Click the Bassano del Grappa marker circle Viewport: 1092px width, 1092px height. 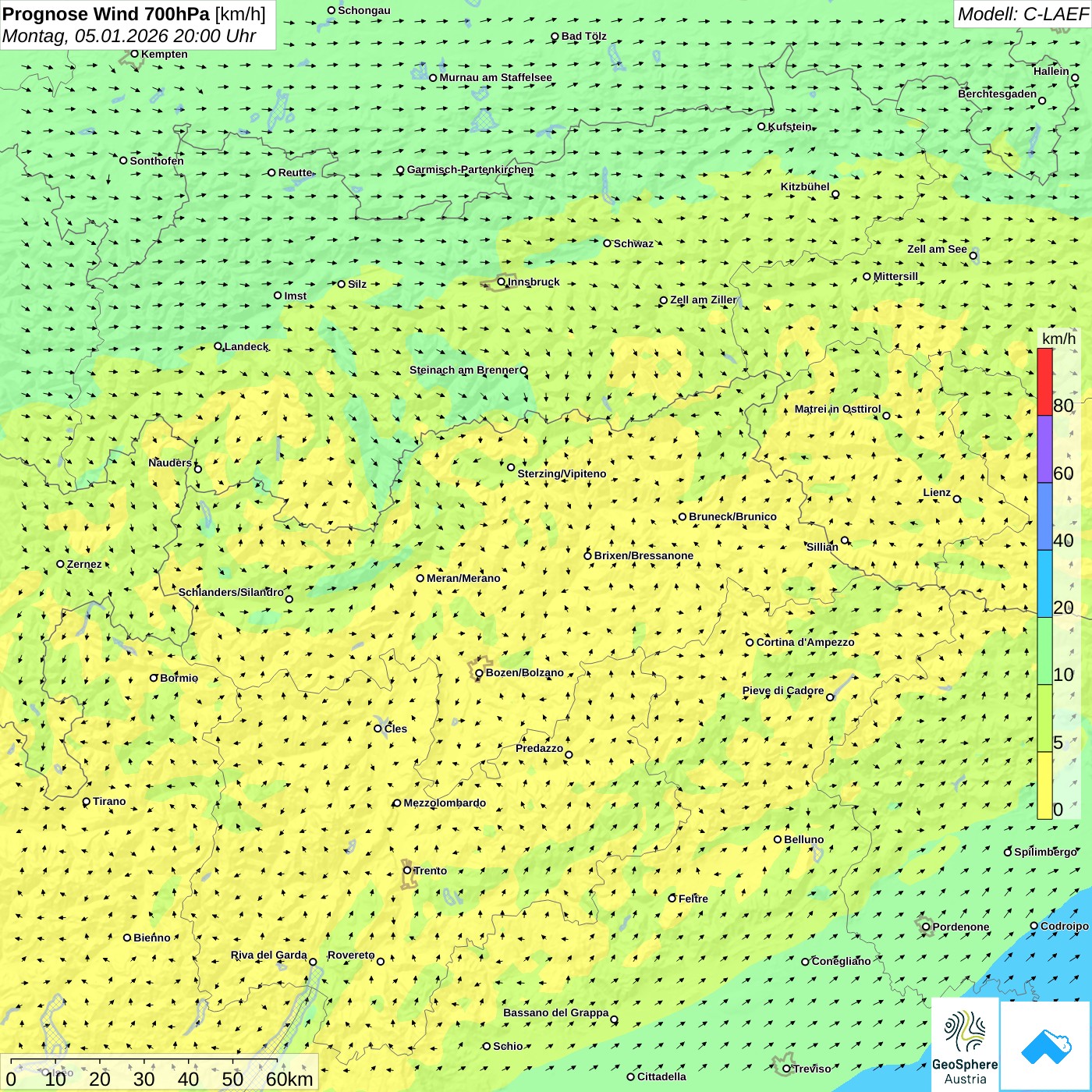[614, 1019]
